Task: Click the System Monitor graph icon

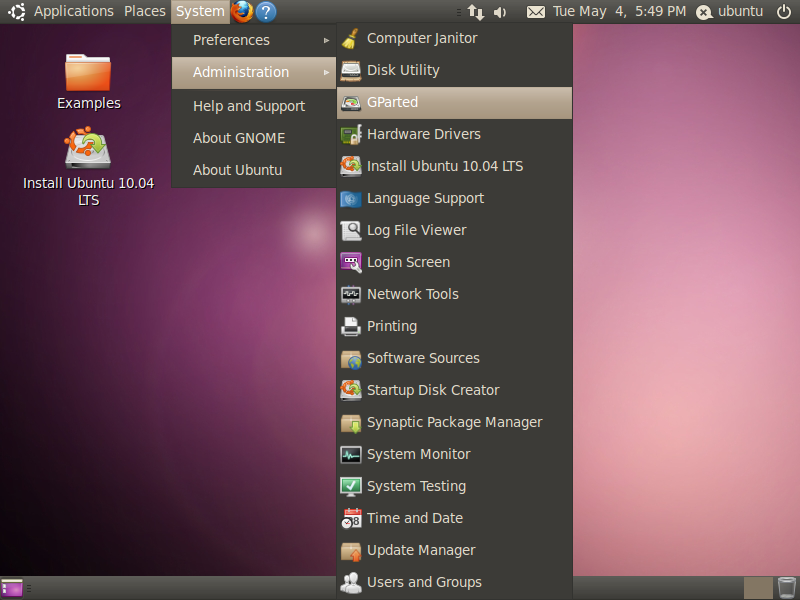Action: point(351,455)
